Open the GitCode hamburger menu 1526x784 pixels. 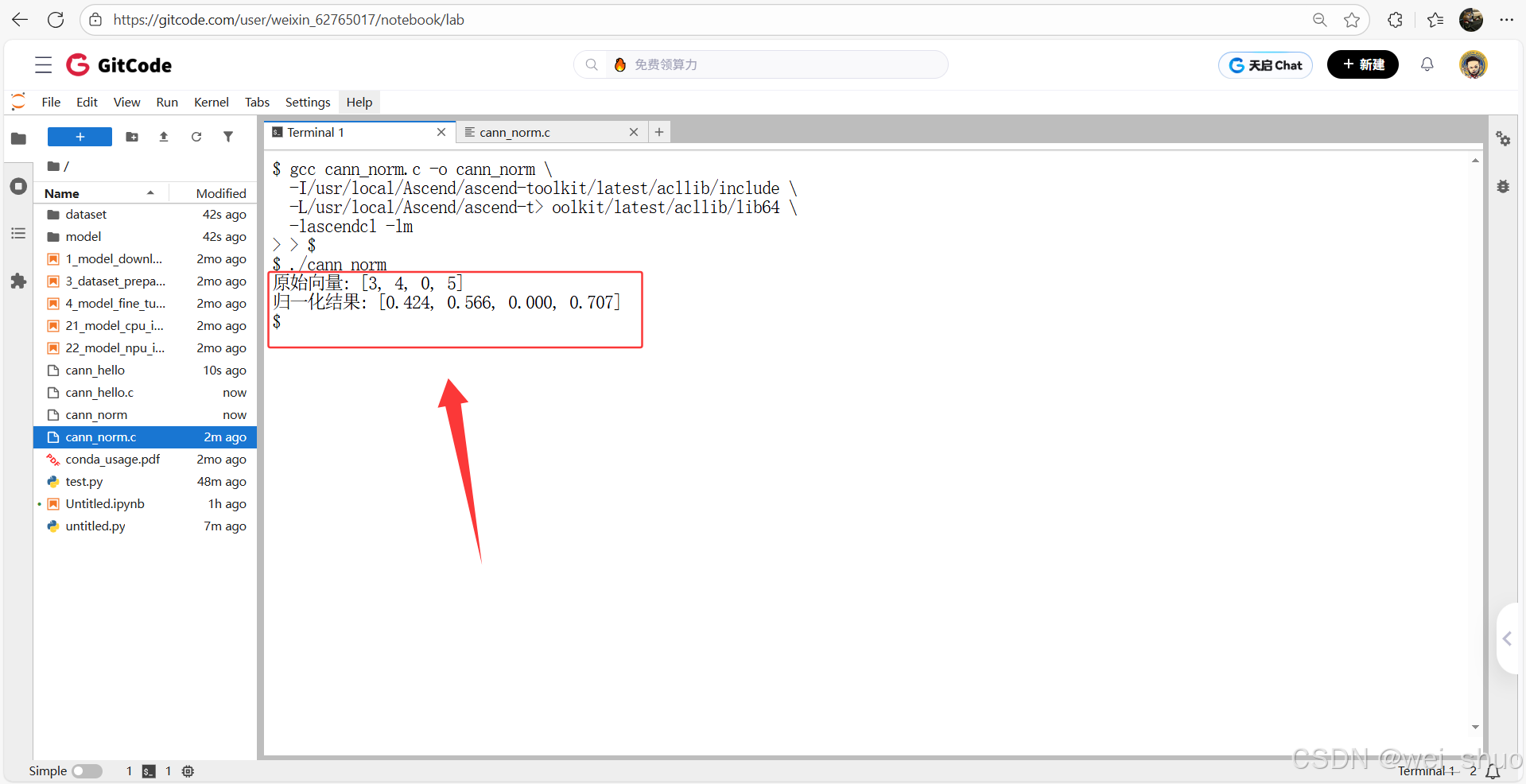tap(44, 65)
